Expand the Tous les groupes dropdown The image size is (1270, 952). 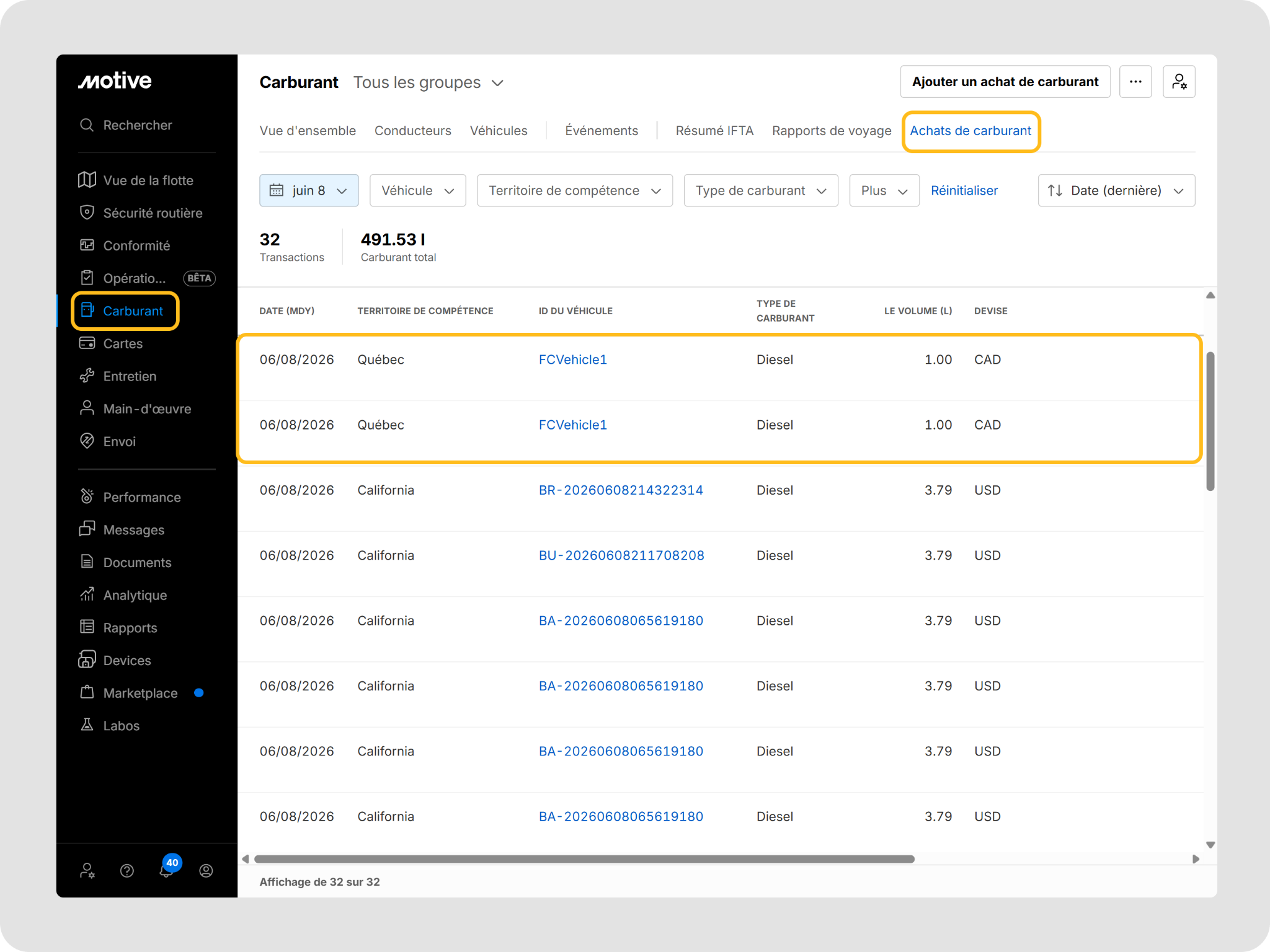429,82
